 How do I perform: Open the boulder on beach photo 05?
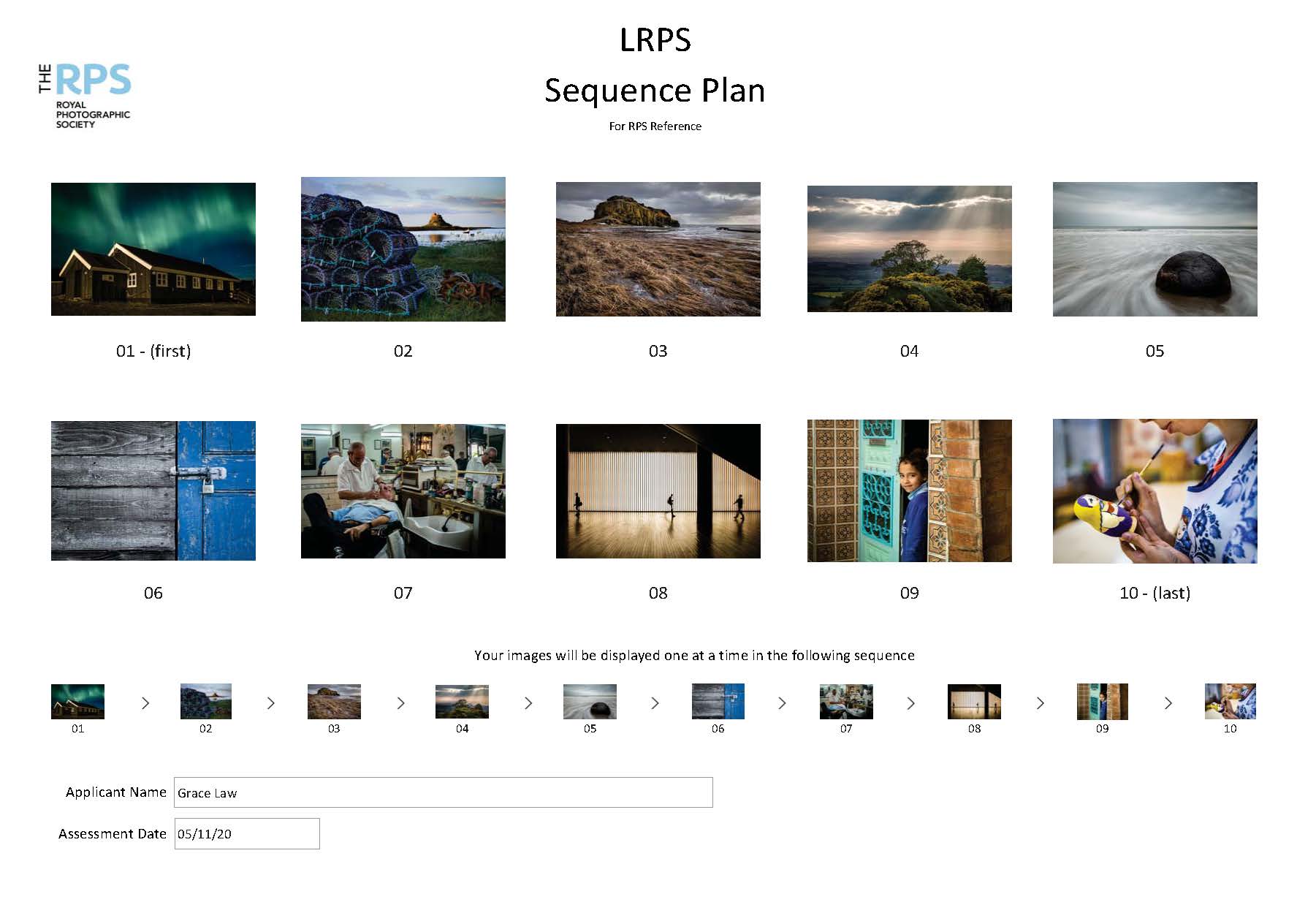point(1155,249)
